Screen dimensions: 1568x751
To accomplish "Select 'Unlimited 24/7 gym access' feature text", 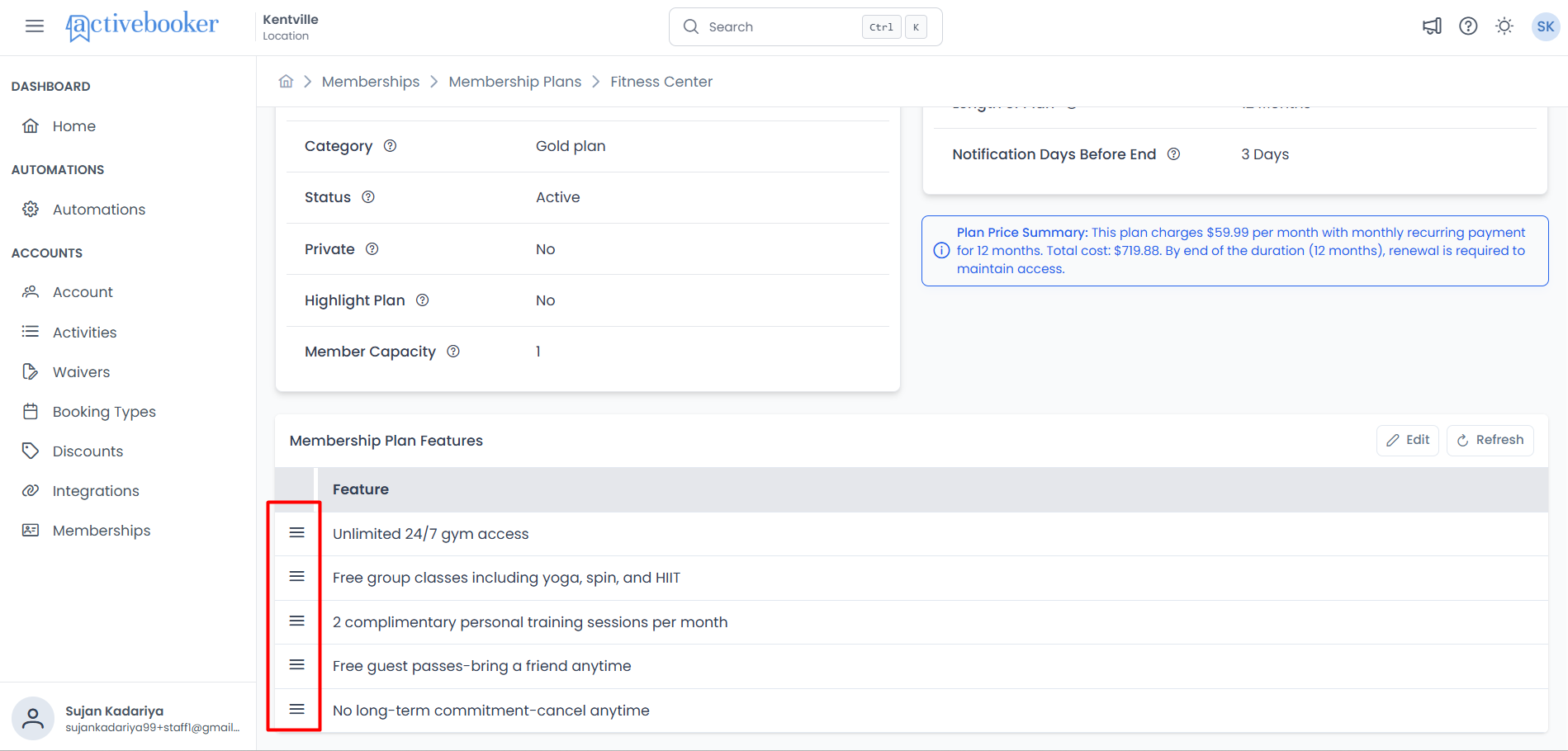I will tap(431, 534).
